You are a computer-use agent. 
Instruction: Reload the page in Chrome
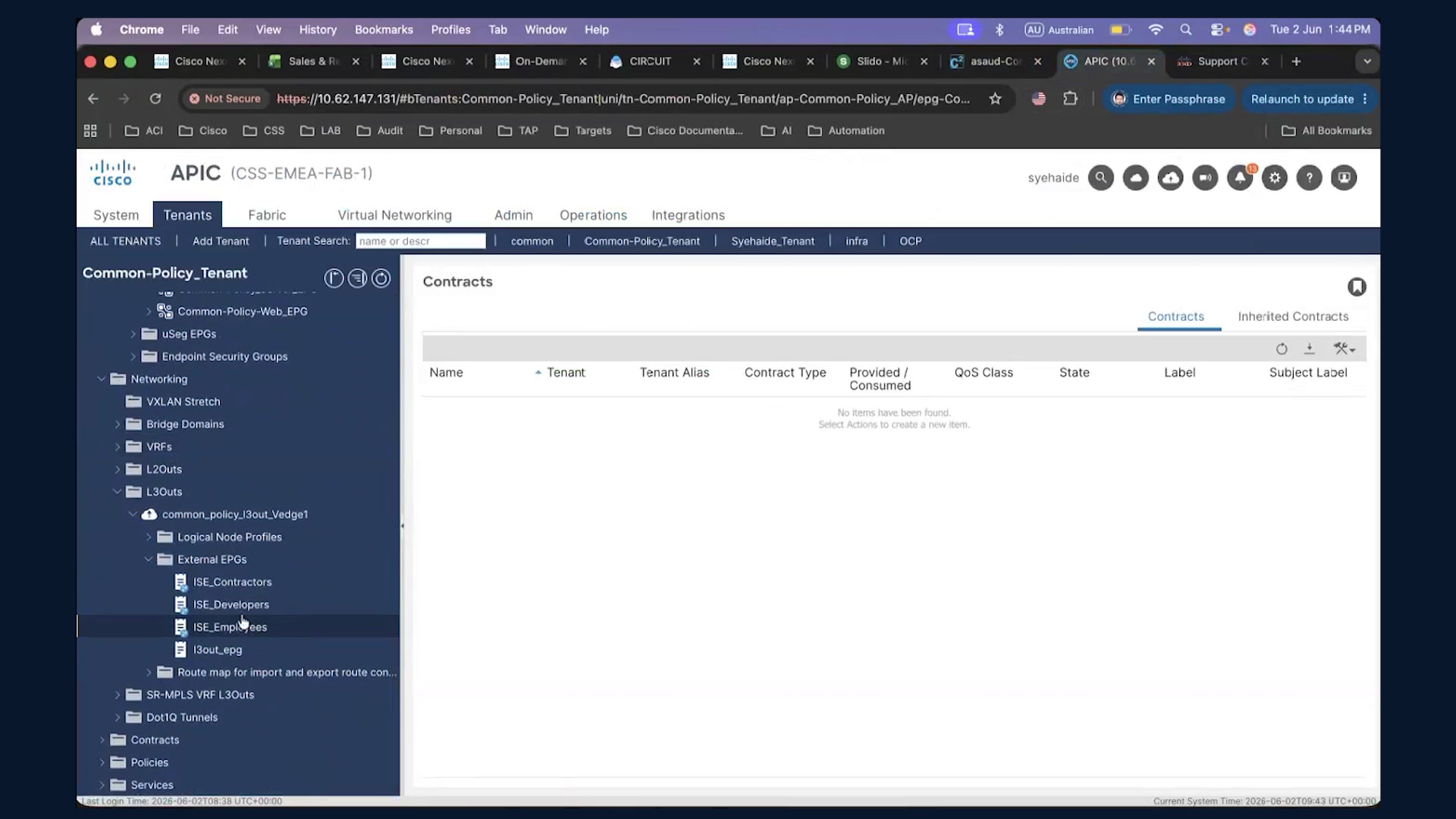click(x=155, y=99)
